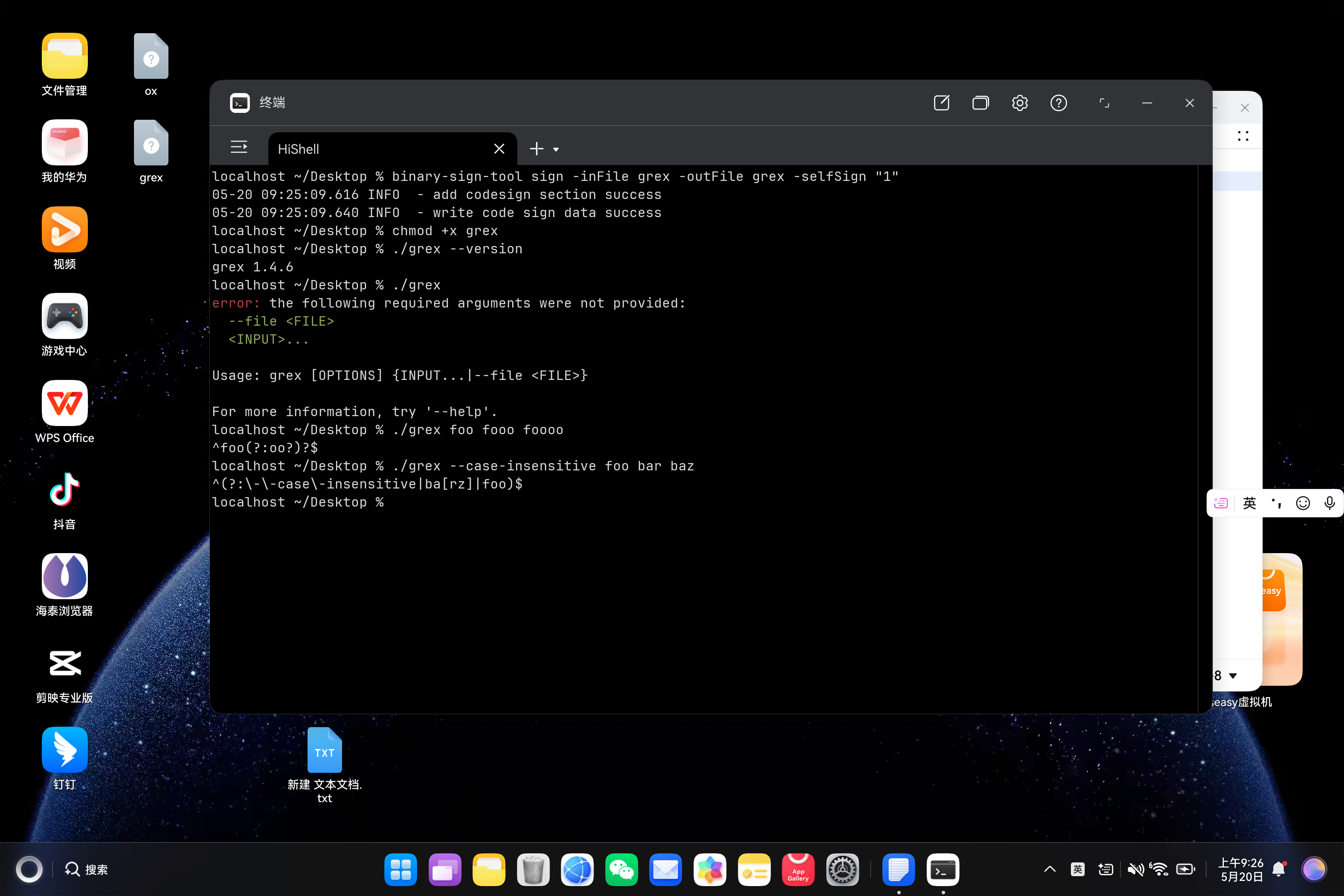Switch to the HiShell tab
Image resolution: width=1344 pixels, height=896 pixels.
(x=392, y=149)
